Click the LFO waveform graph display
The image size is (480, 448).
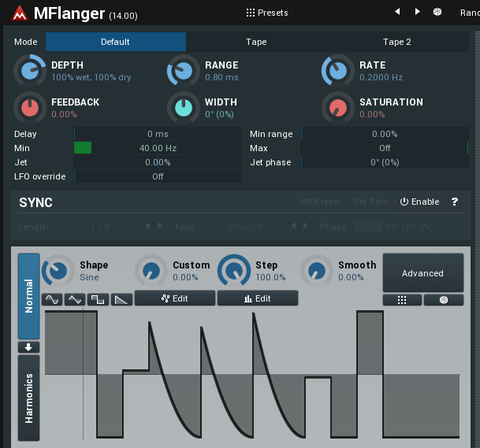click(x=252, y=375)
